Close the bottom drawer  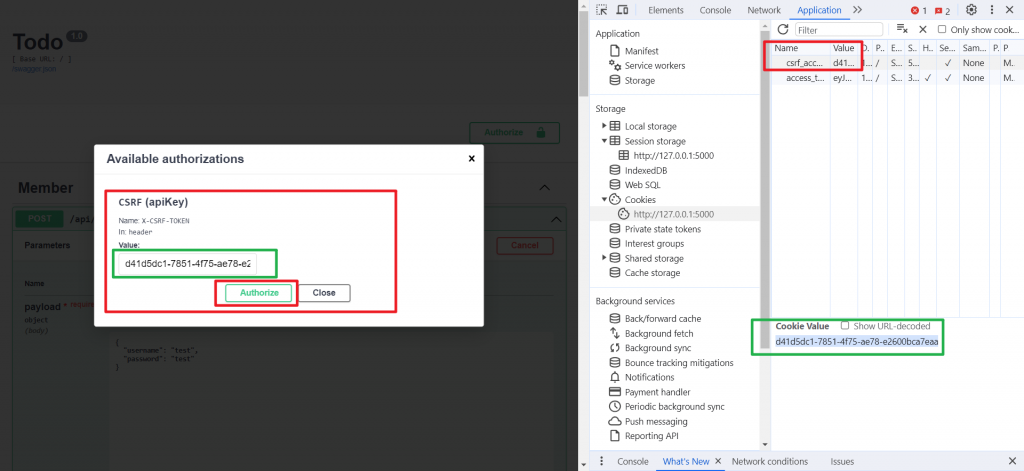pos(1012,461)
